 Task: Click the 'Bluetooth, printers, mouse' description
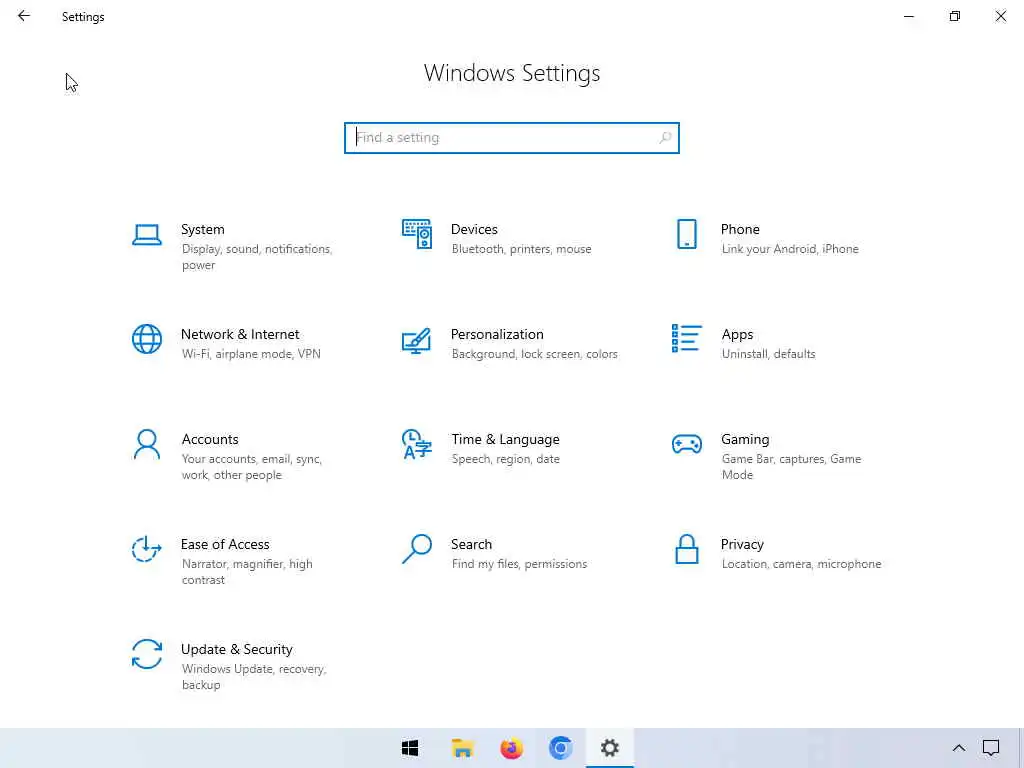[521, 249]
